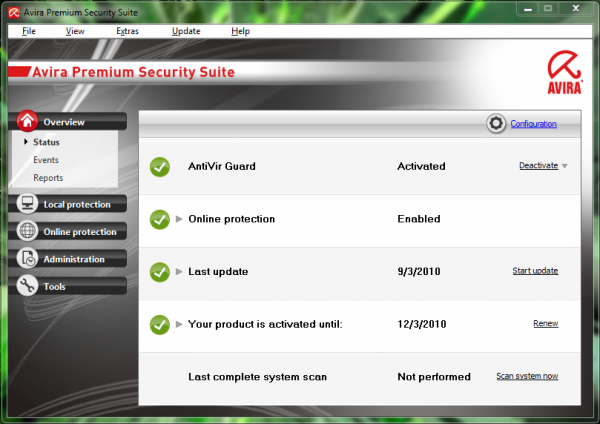
Task: Open the Extras menu
Action: 127,31
